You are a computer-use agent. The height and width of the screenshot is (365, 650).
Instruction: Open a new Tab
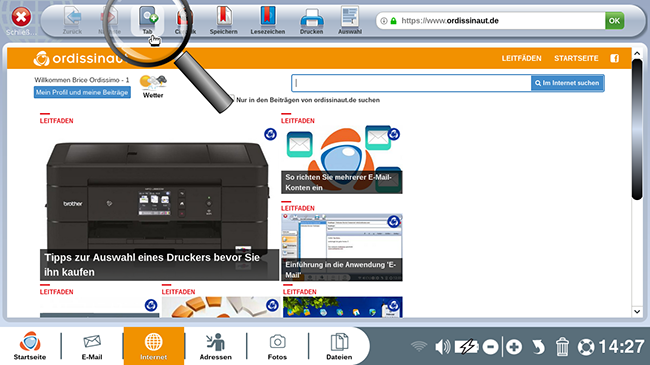point(148,20)
